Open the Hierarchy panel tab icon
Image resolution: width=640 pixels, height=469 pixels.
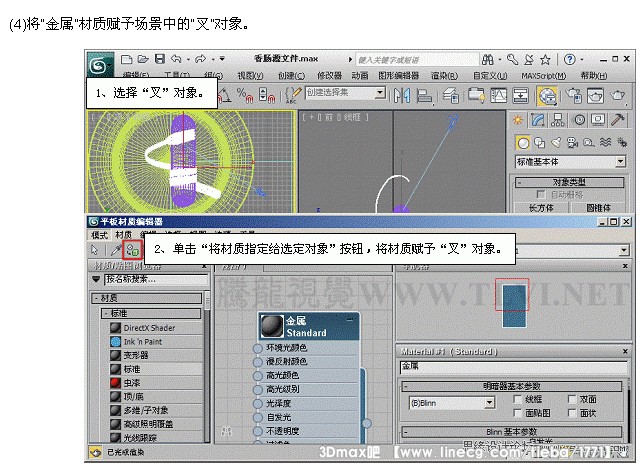tap(558, 120)
